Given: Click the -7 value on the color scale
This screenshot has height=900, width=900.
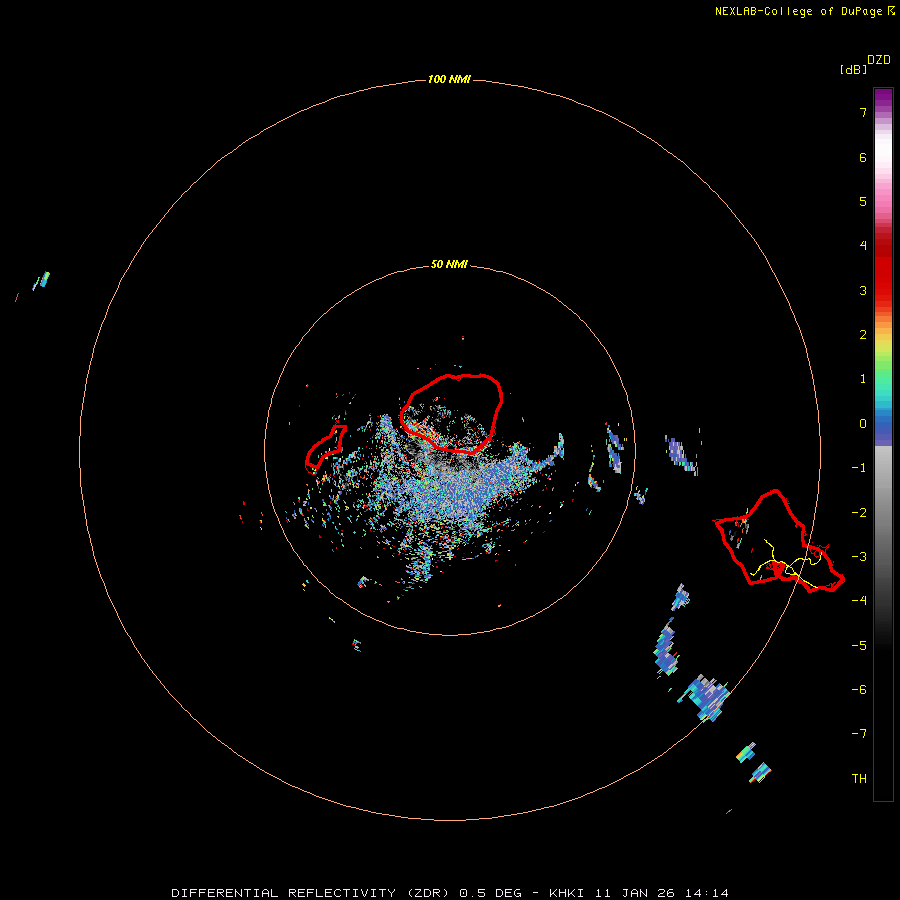Looking at the screenshot, I should [859, 734].
